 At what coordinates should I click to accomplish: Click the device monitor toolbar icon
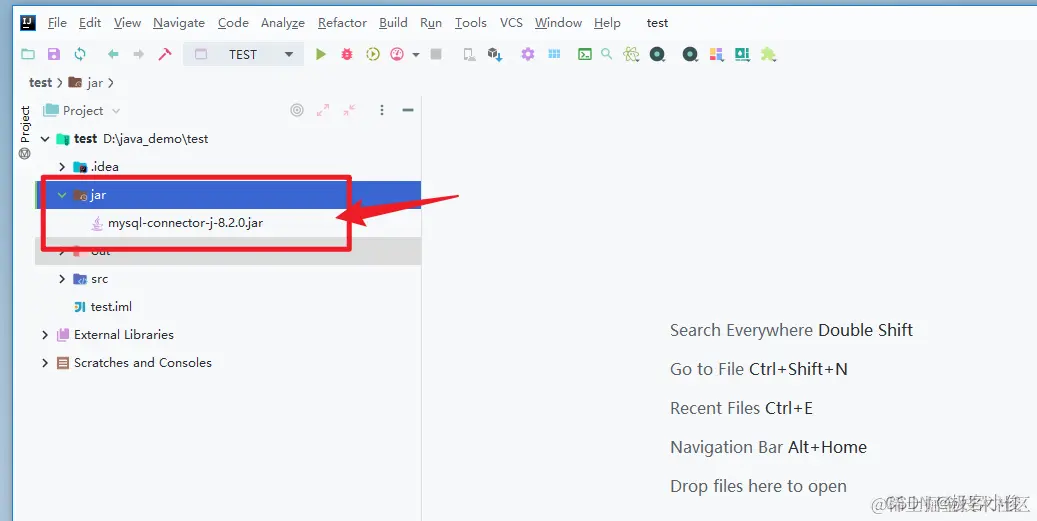470,54
